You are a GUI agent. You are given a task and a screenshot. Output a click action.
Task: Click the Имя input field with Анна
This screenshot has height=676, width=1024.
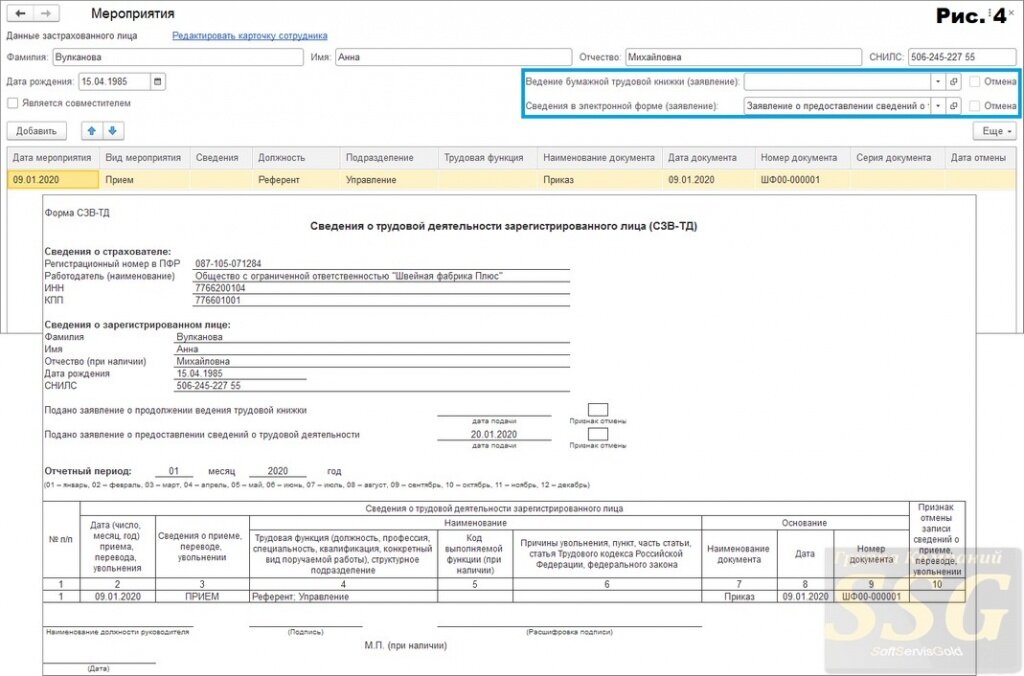453,57
